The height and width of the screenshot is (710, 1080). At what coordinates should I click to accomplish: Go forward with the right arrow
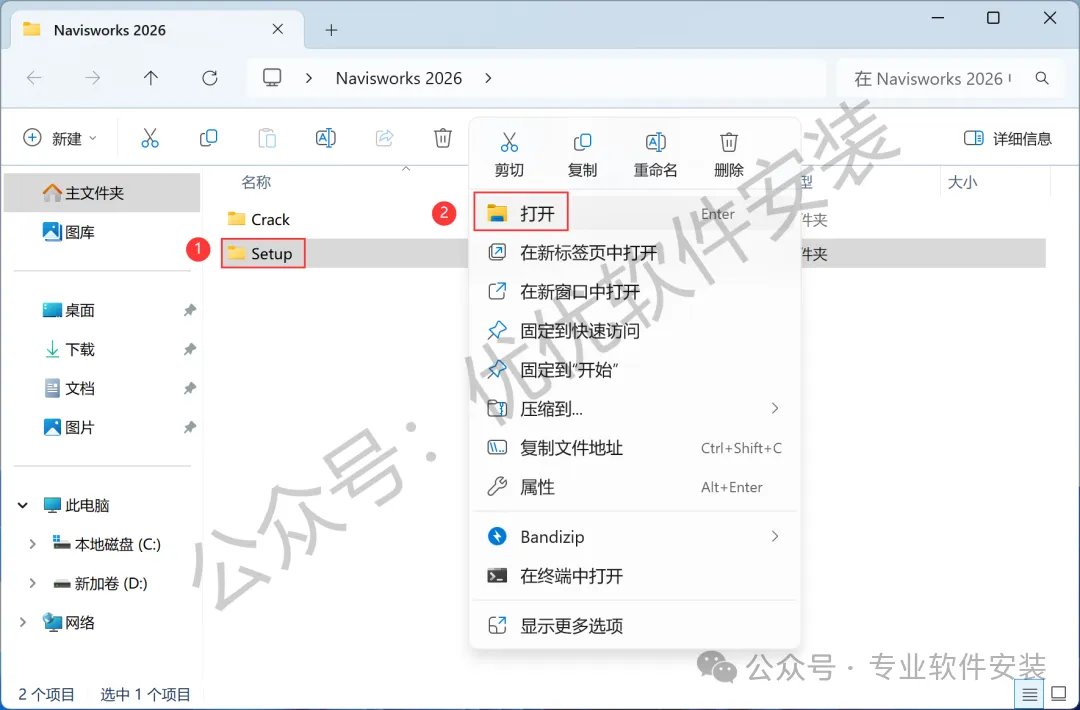(x=92, y=78)
